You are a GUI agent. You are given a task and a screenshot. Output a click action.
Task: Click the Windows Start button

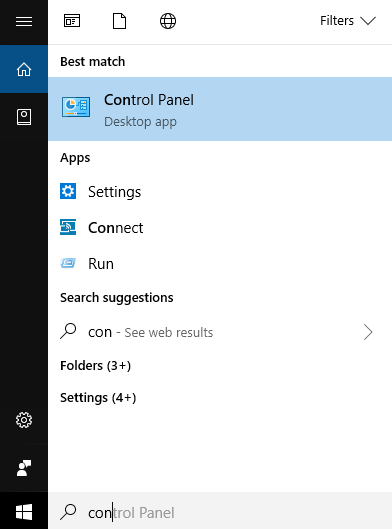[x=24, y=512]
